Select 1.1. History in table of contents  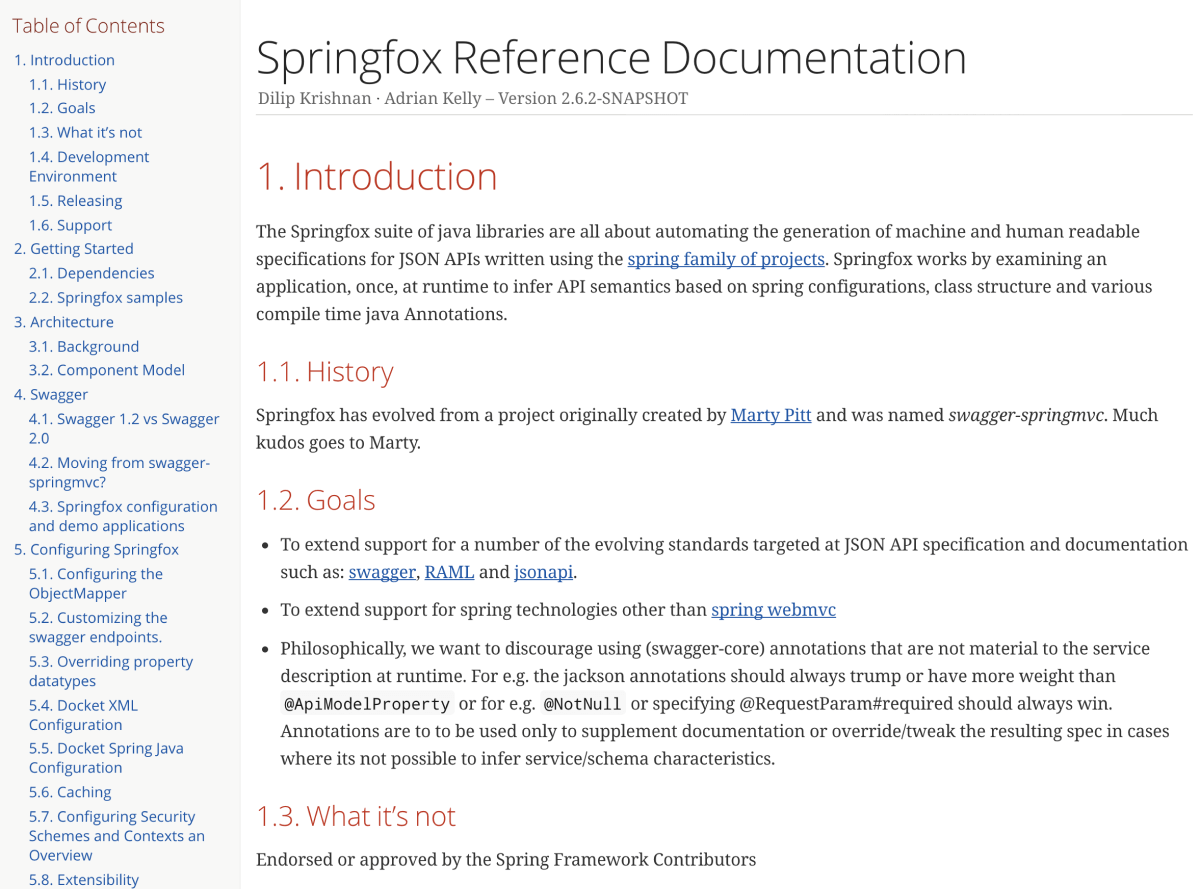tap(67, 85)
